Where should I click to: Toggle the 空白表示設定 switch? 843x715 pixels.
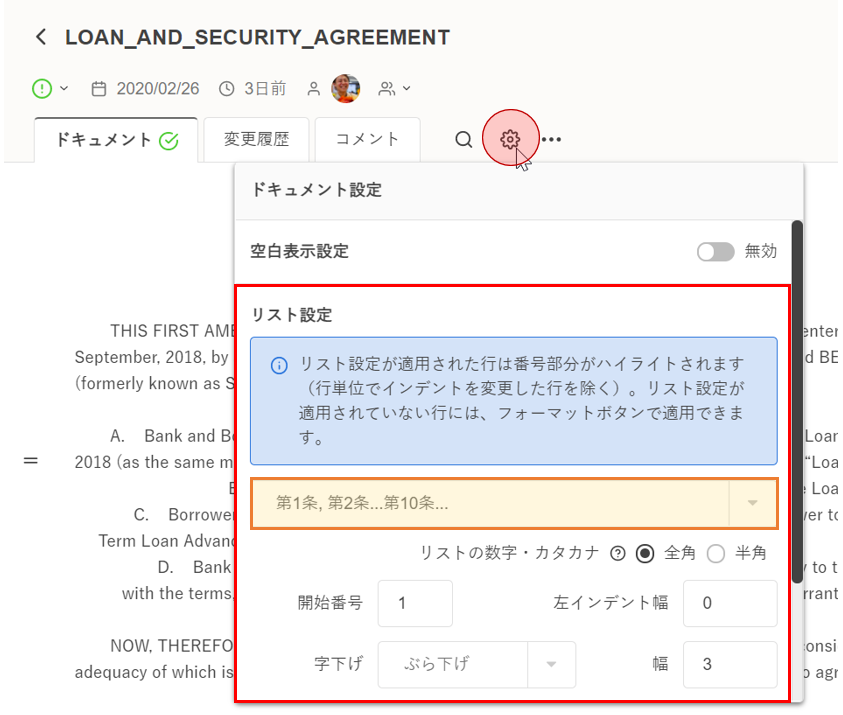(715, 252)
